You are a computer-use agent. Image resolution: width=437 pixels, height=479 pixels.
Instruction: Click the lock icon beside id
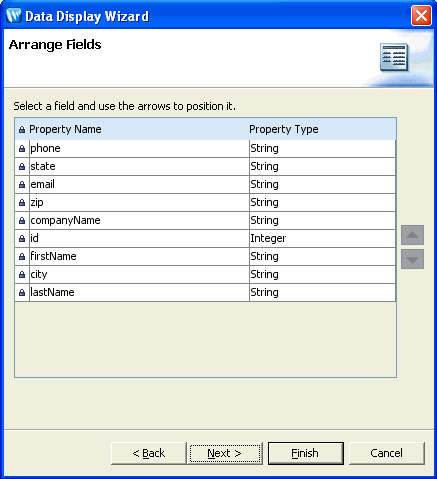click(22, 239)
